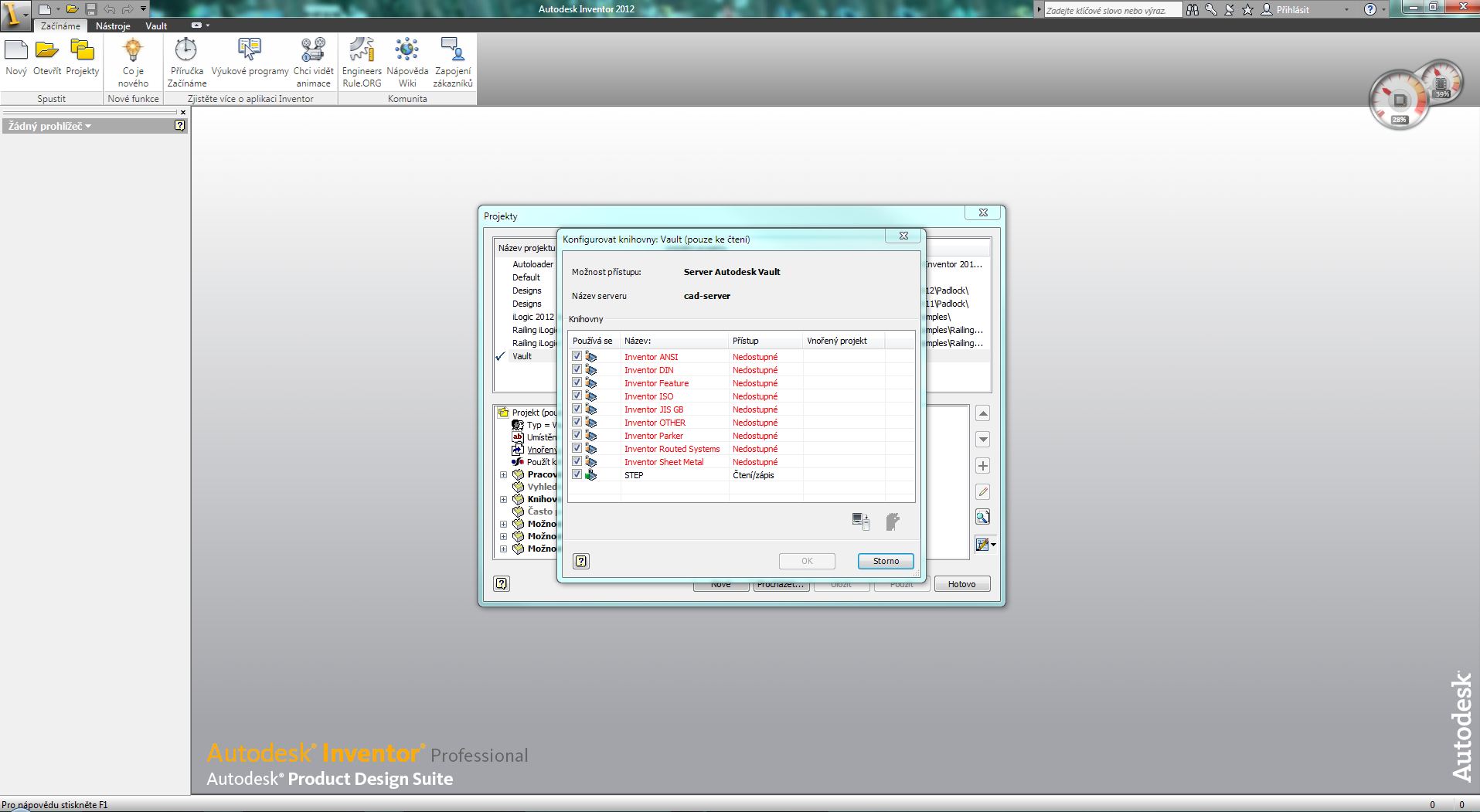Expand the Pracovní tree node
This screenshot has height=812, width=1480.
503,474
